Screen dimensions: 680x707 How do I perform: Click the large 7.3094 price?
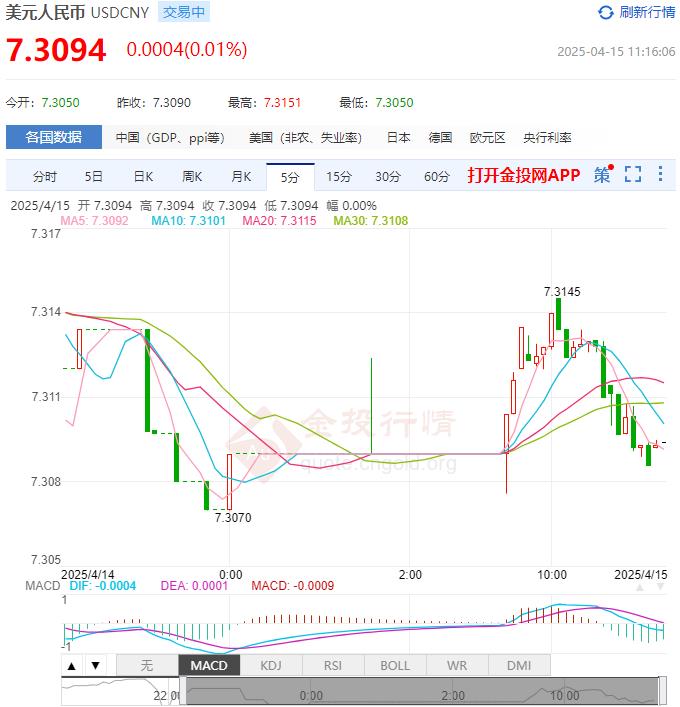[56, 50]
